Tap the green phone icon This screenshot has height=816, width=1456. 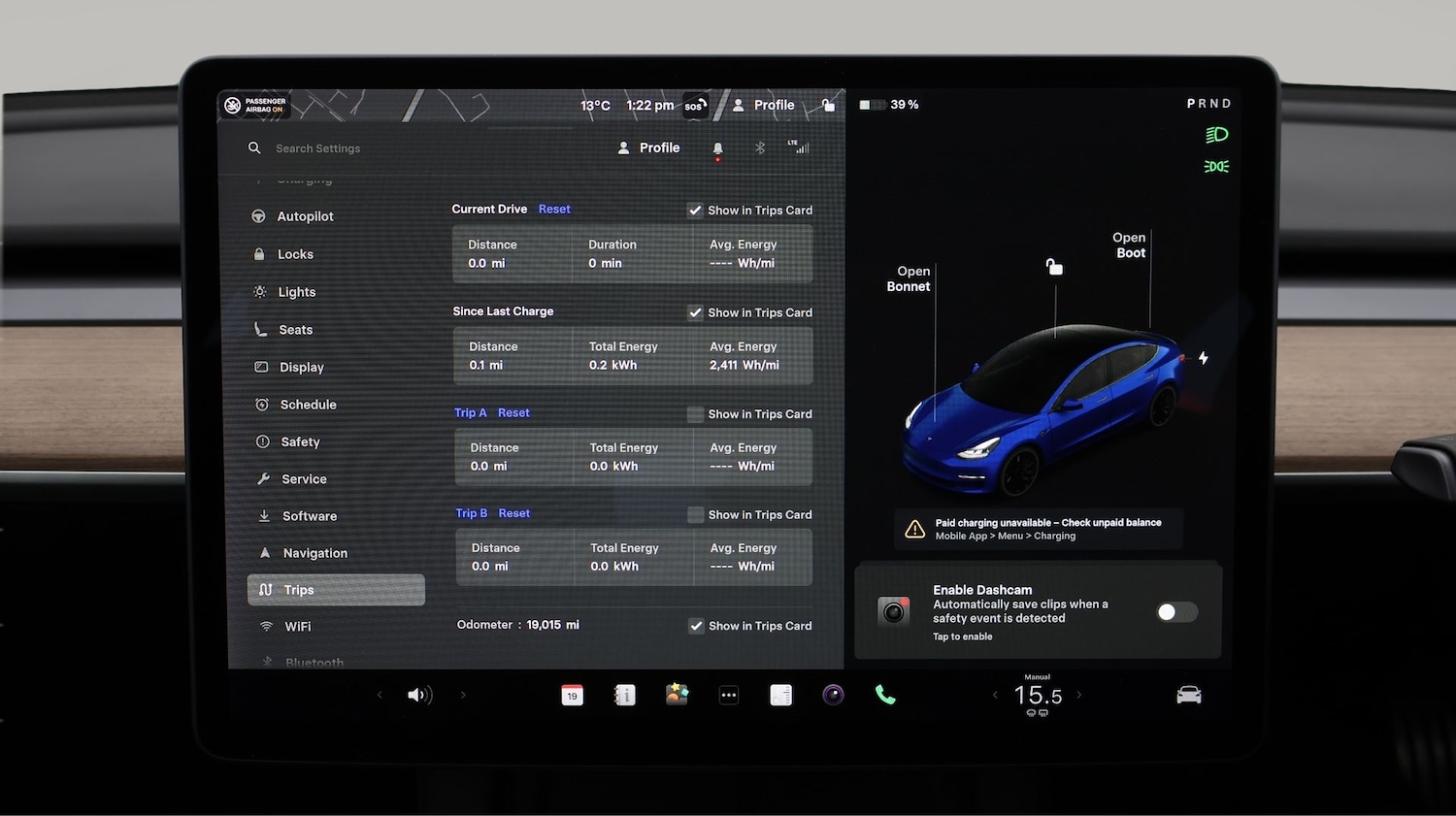point(884,695)
